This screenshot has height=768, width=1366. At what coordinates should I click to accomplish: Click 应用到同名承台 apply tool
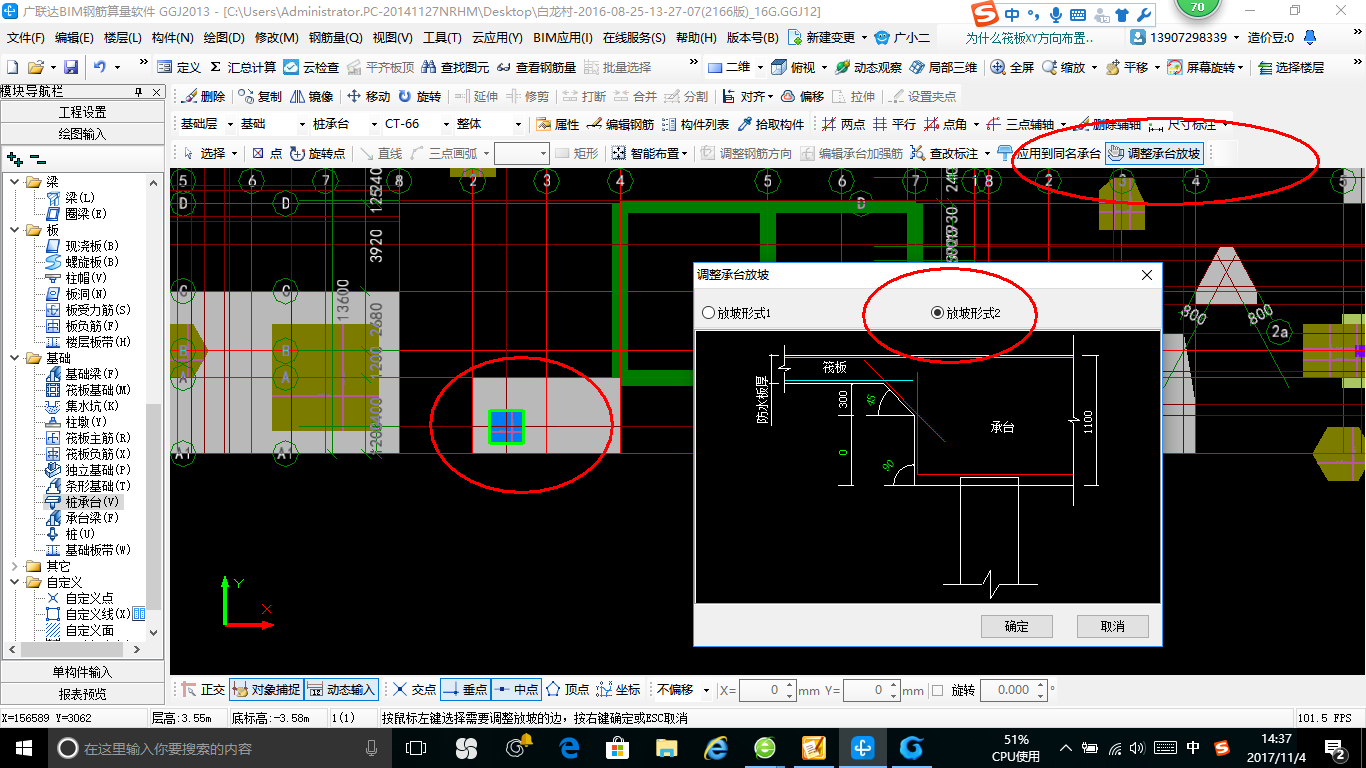click(1050, 153)
